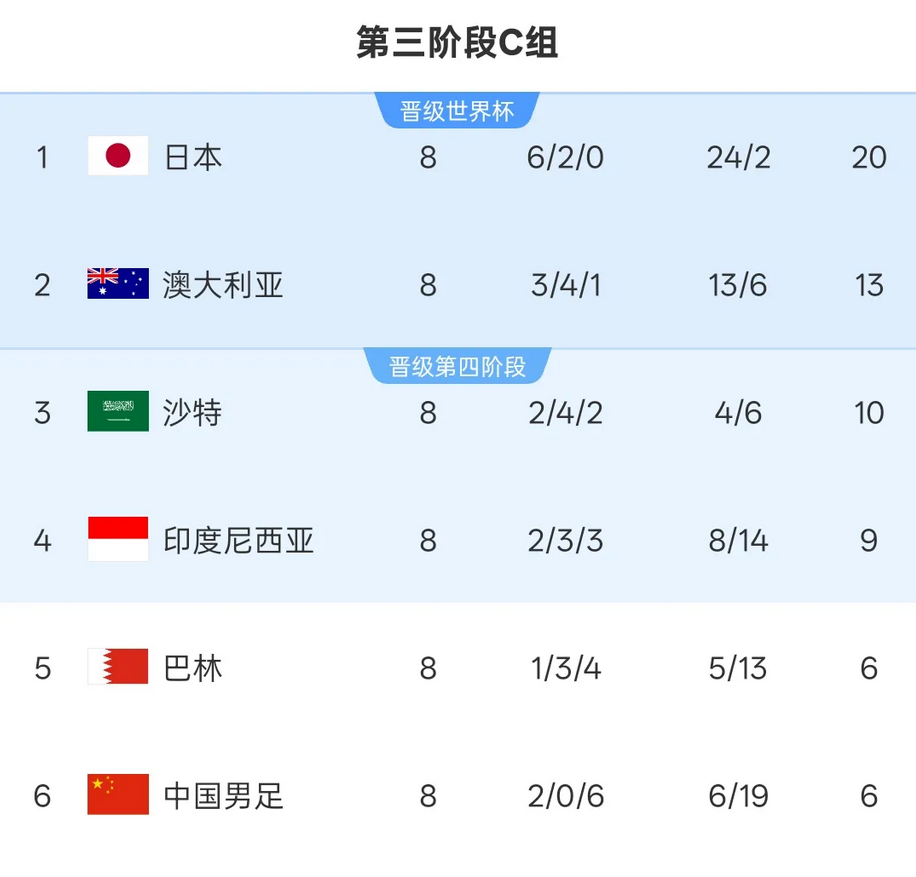Click the Indonesia flag icon

[x=118, y=539]
